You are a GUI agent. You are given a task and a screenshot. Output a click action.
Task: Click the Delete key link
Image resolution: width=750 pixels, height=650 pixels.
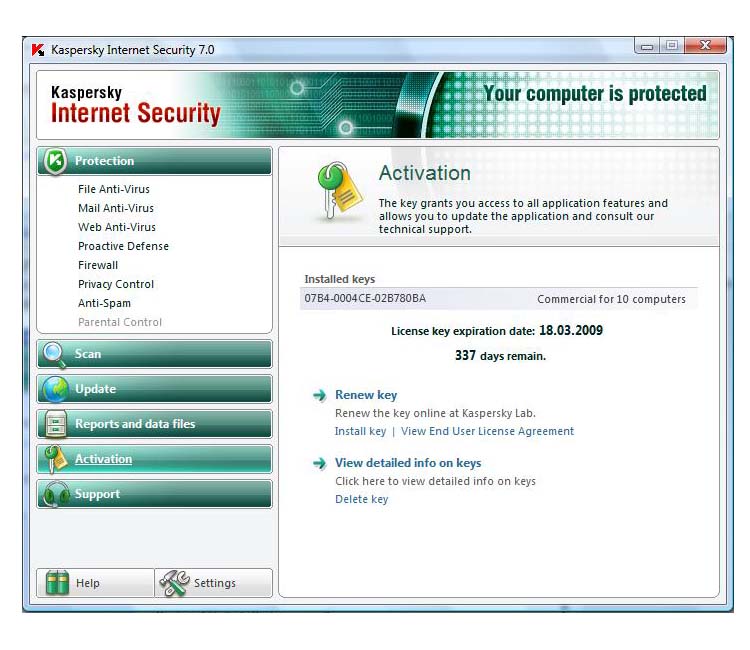362,499
